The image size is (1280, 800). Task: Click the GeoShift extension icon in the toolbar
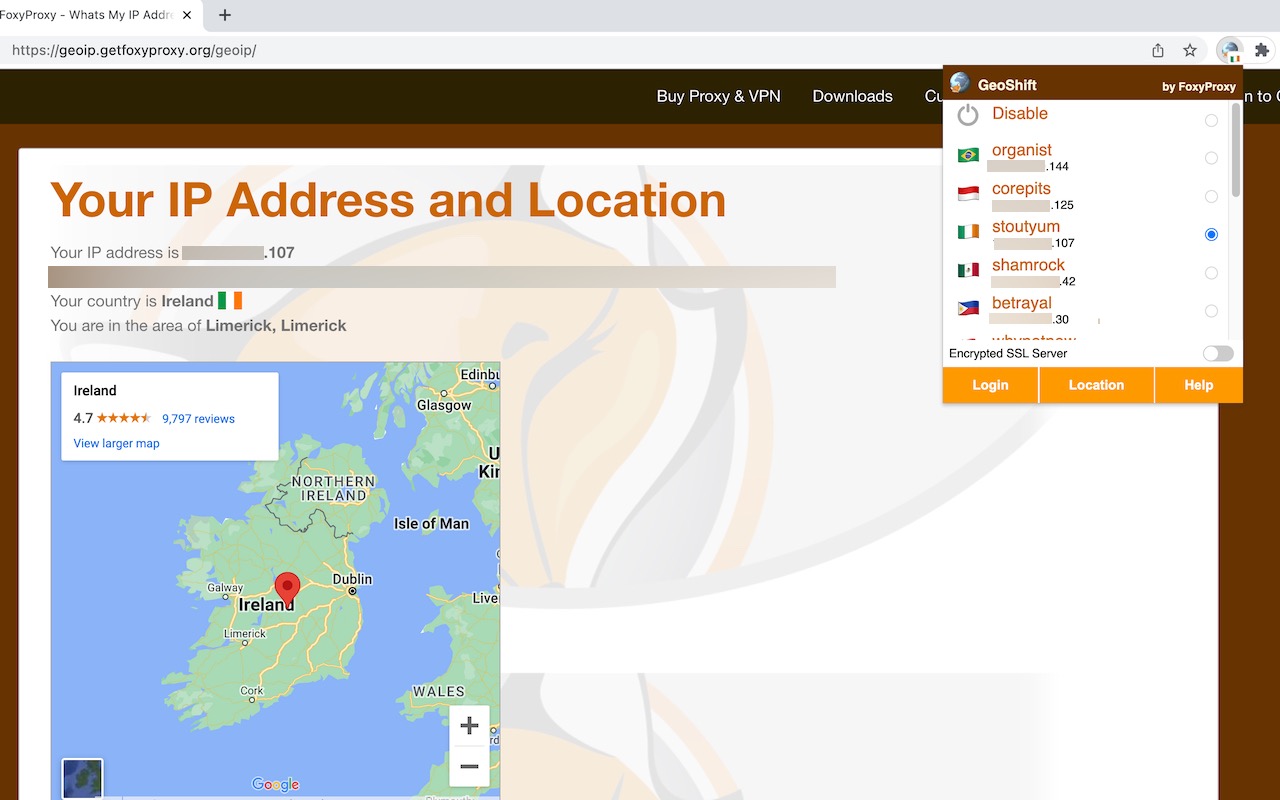[1229, 50]
